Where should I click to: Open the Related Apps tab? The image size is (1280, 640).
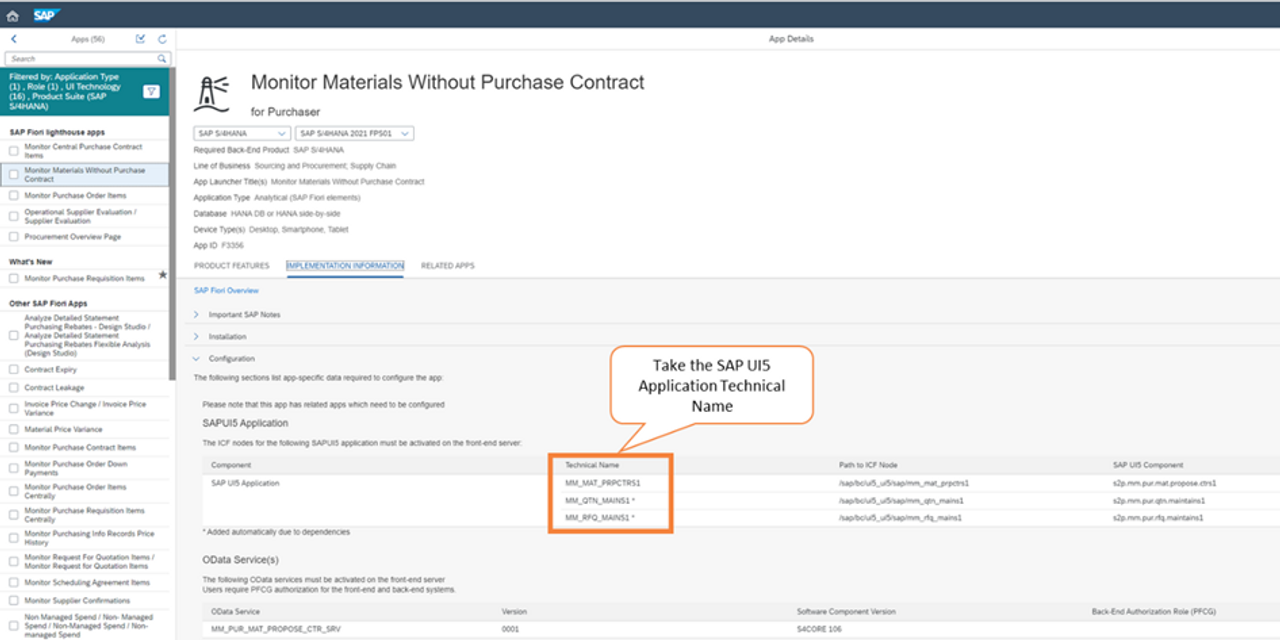click(447, 266)
